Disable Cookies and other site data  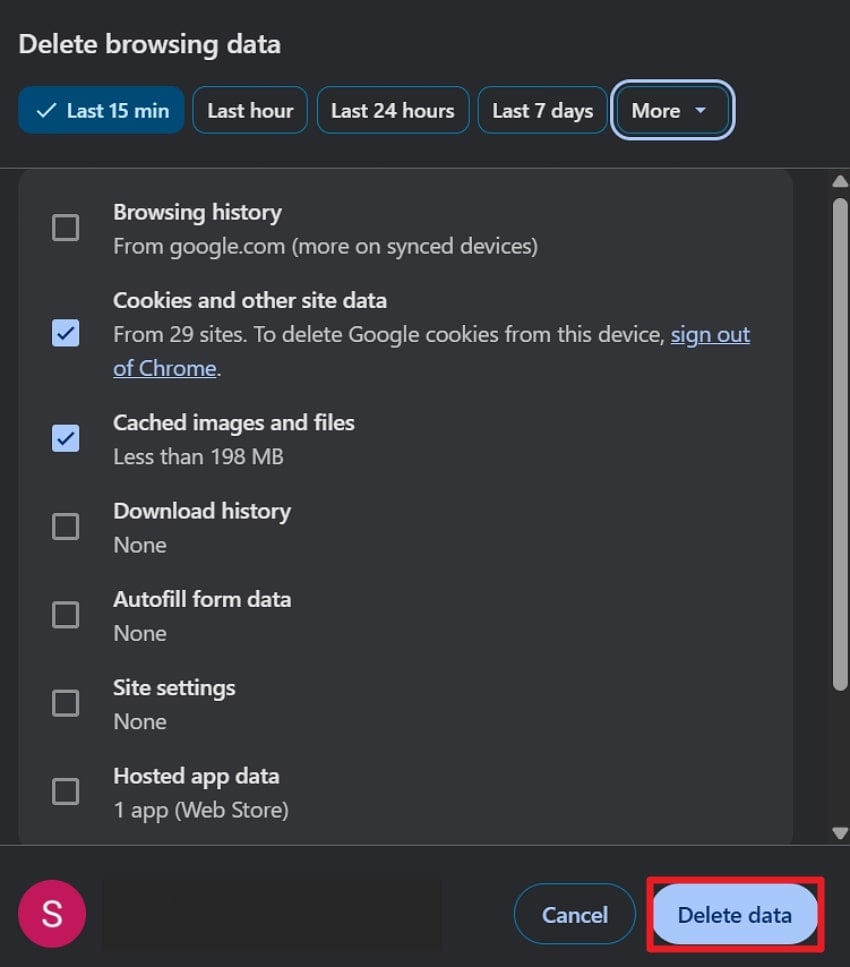65,333
